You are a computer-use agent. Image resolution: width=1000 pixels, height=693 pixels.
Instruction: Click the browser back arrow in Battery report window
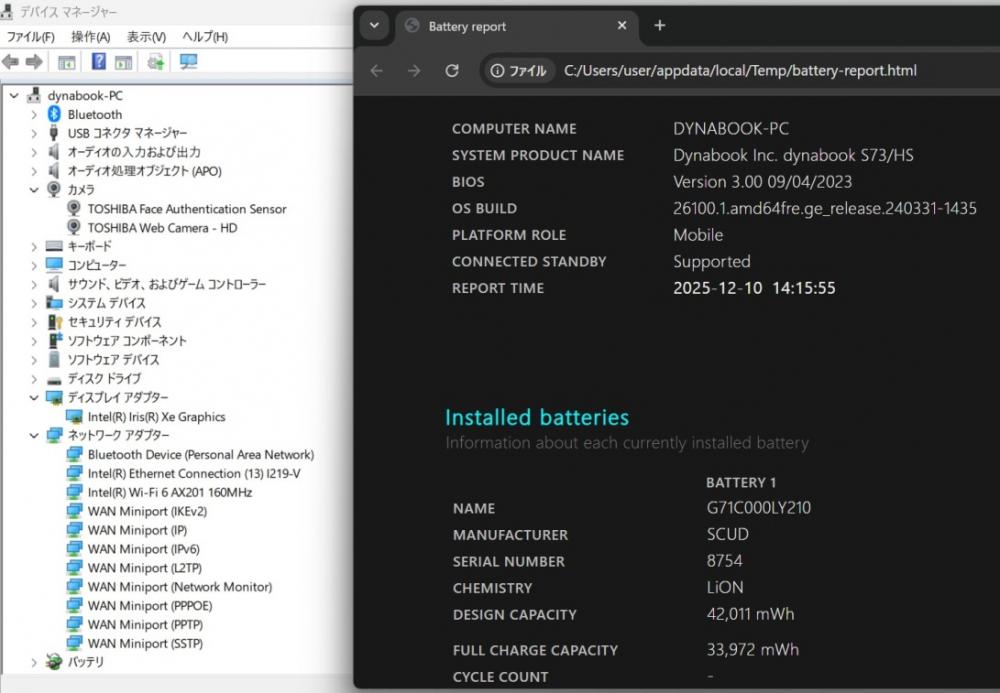pos(377,71)
